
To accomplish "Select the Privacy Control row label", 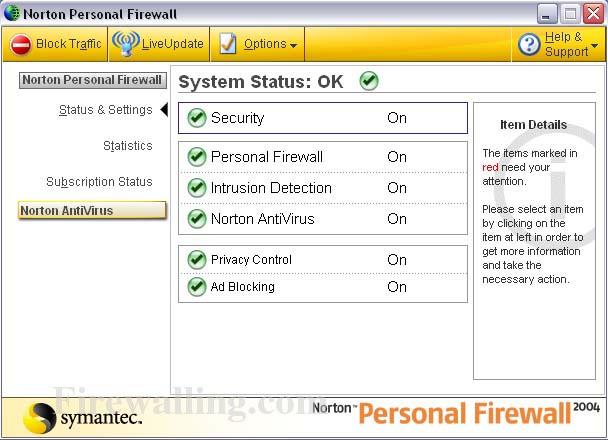I will pyautogui.click(x=251, y=260).
